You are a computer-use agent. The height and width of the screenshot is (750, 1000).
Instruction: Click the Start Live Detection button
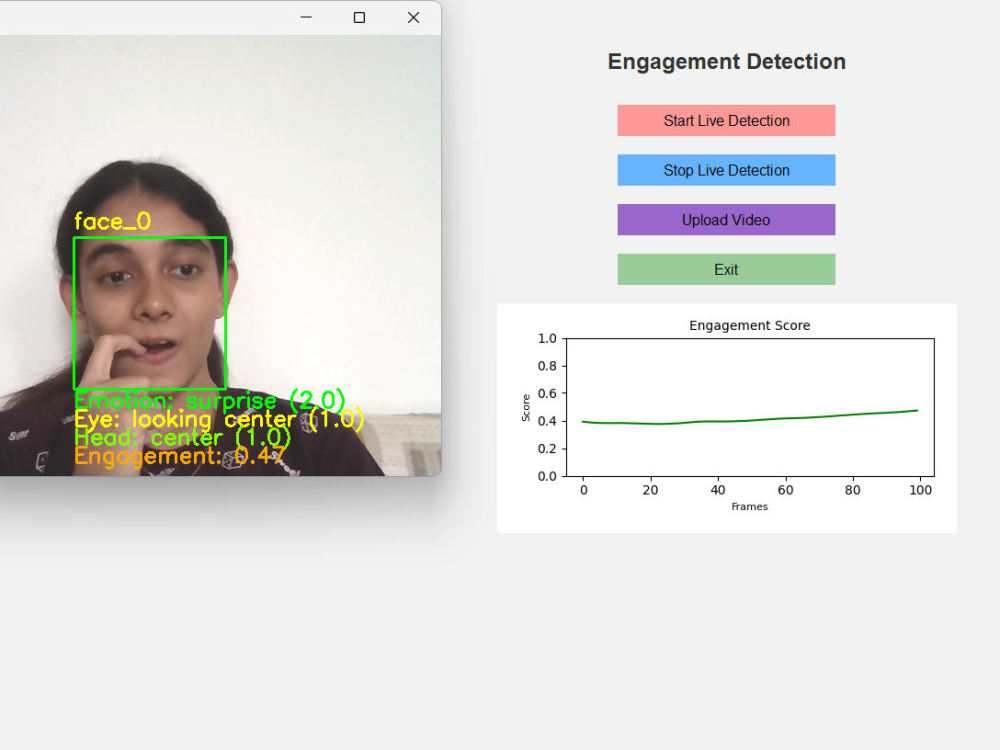(x=726, y=120)
